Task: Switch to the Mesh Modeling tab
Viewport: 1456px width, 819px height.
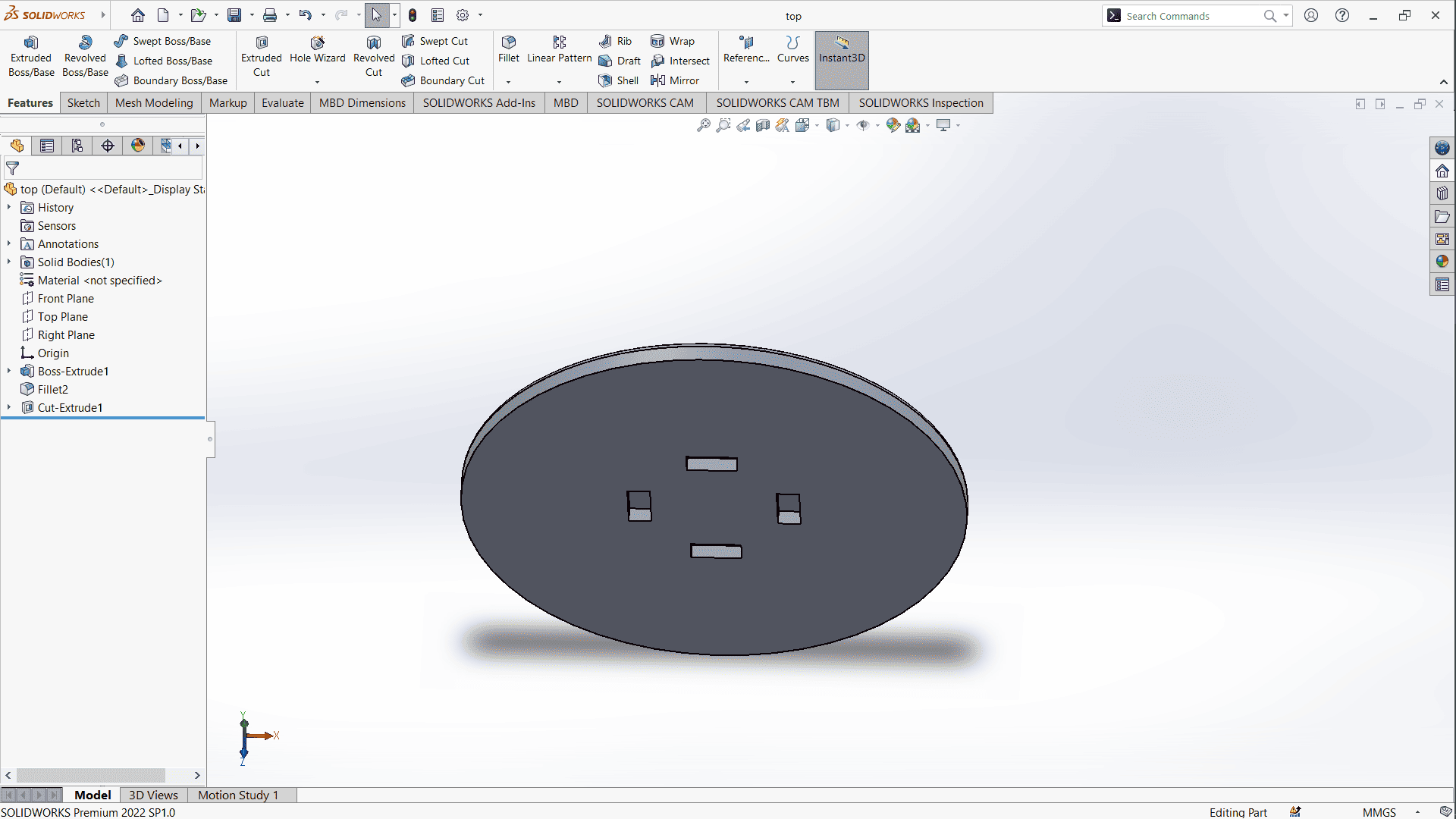Action: pyautogui.click(x=154, y=103)
